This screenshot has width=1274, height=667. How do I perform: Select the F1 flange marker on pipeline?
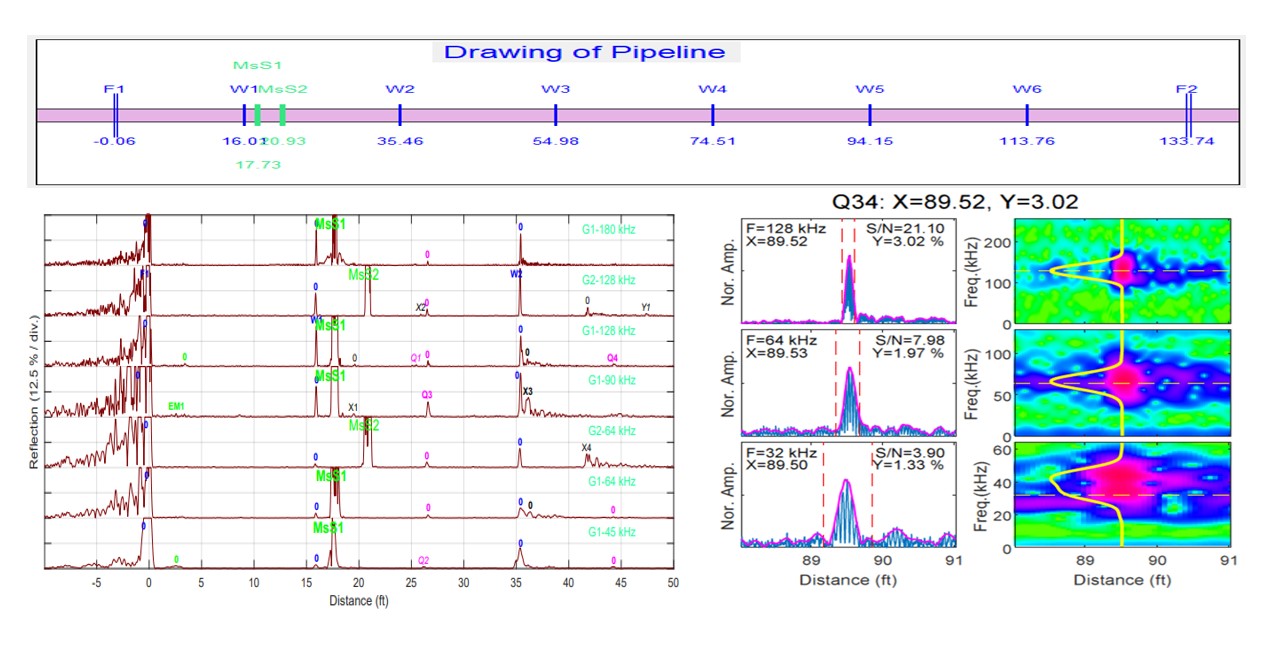point(115,114)
